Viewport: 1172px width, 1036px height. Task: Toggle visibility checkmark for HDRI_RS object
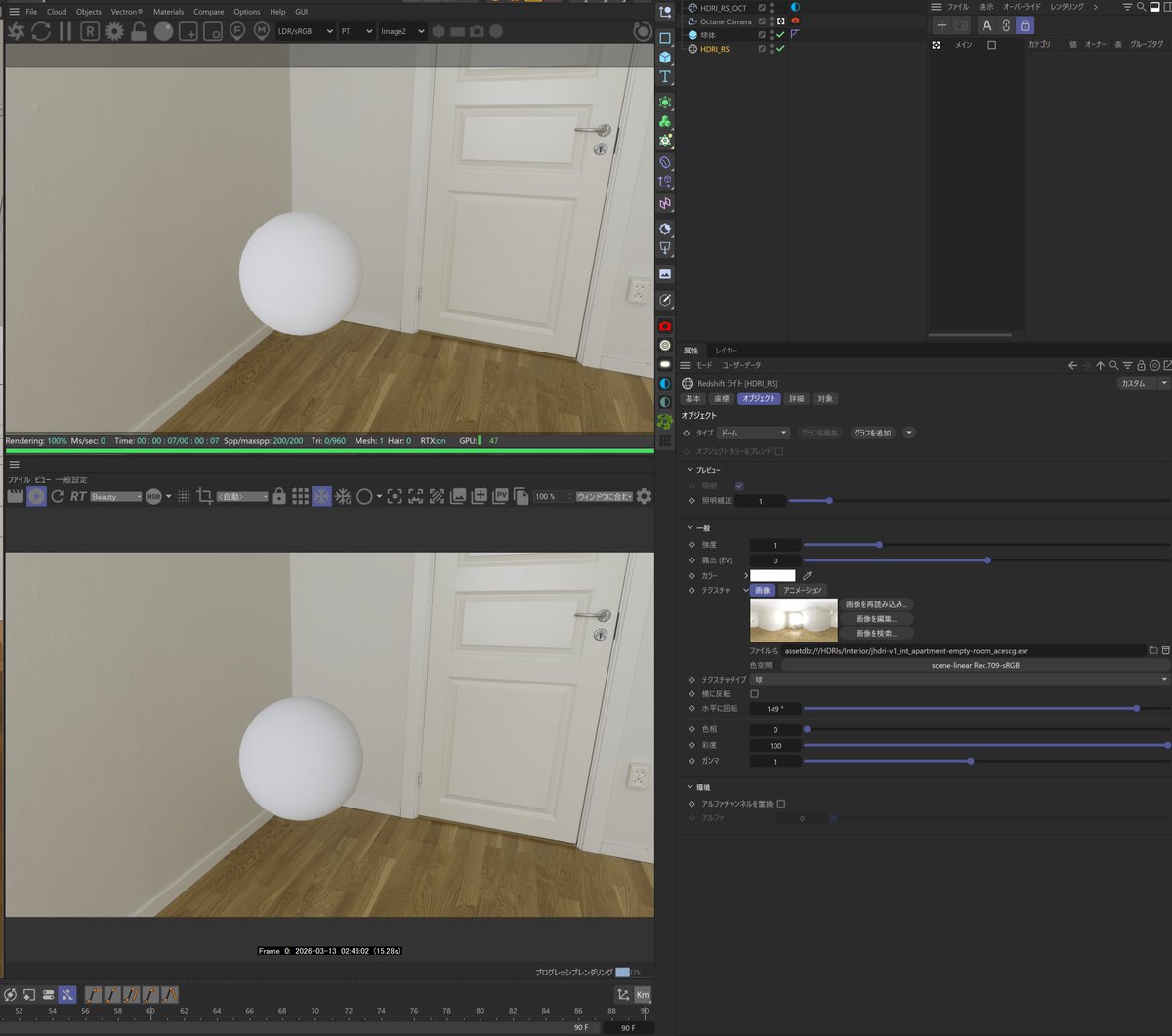(780, 48)
